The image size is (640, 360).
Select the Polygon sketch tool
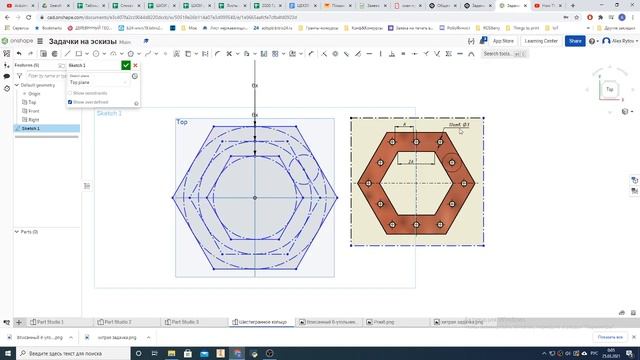coord(131,53)
